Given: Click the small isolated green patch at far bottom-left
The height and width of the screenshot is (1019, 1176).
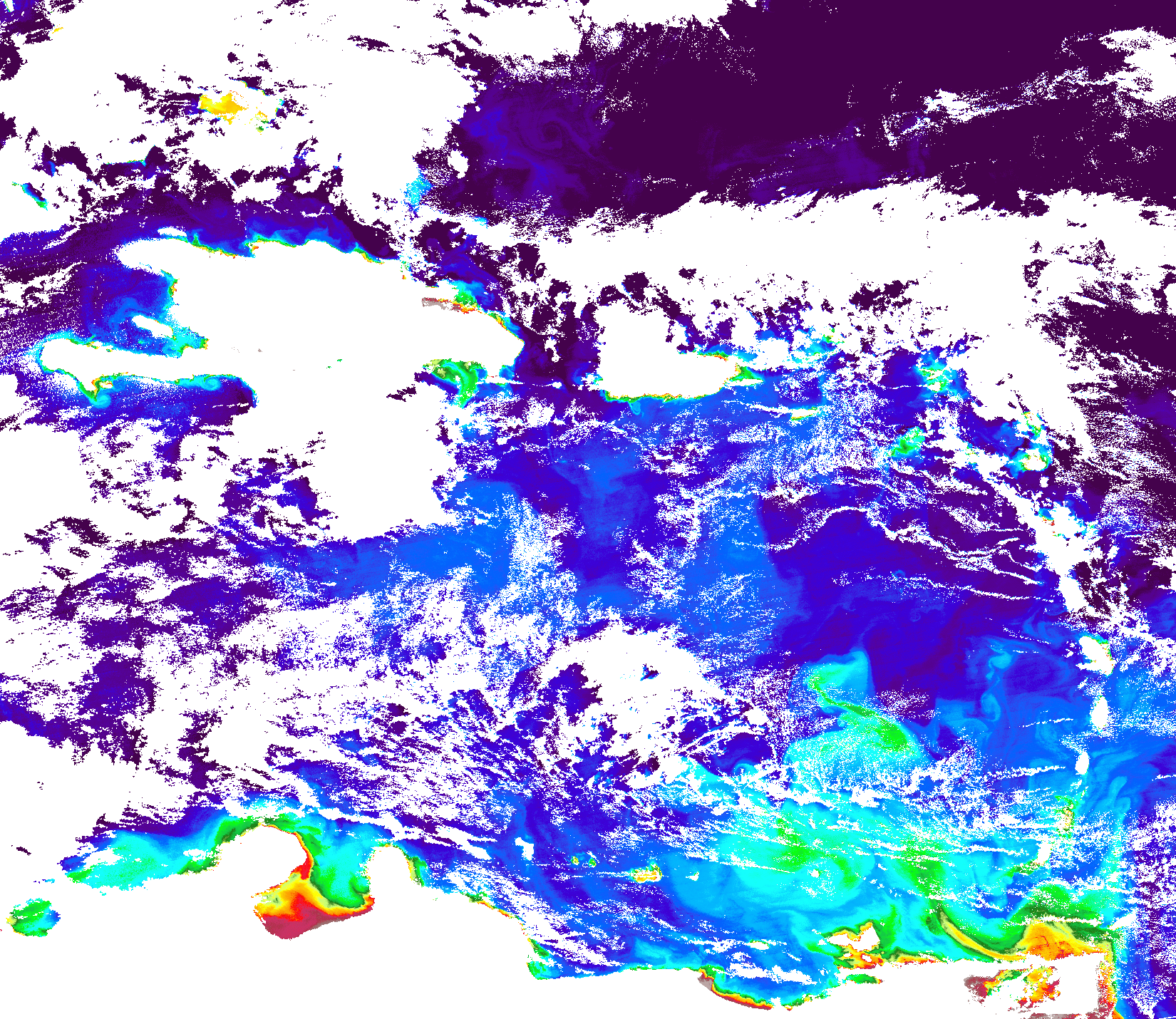Looking at the screenshot, I should pos(32,916).
